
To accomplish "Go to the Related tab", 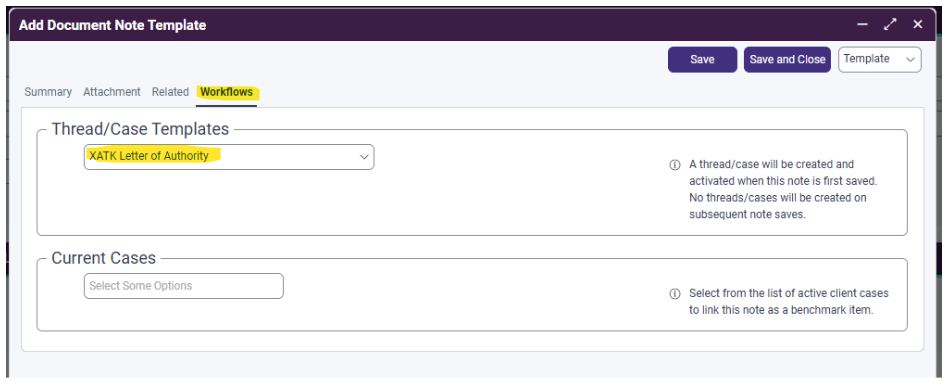I will click(x=170, y=92).
